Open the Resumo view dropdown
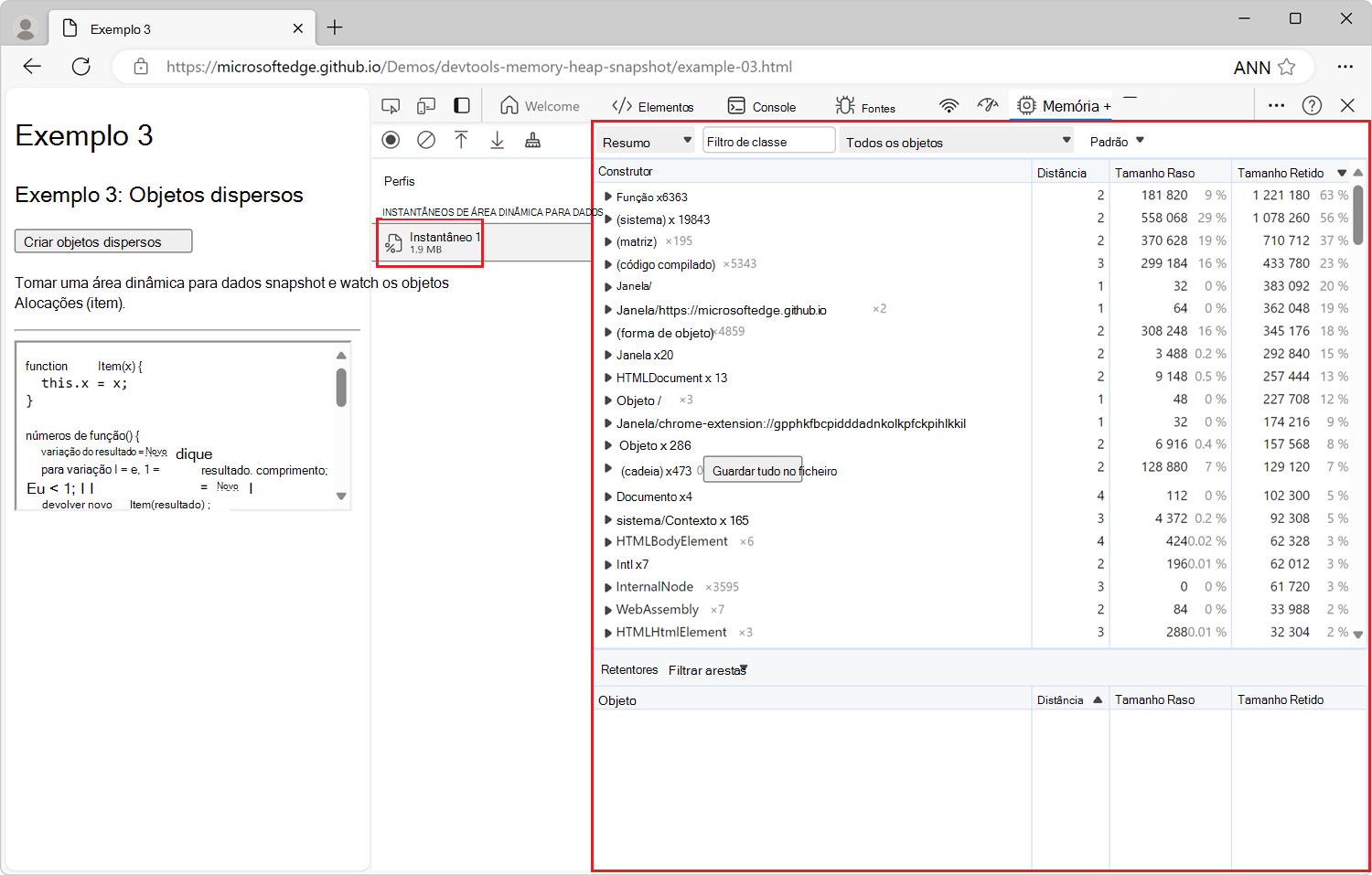Screen dimensions: 1372x875 tap(647, 142)
